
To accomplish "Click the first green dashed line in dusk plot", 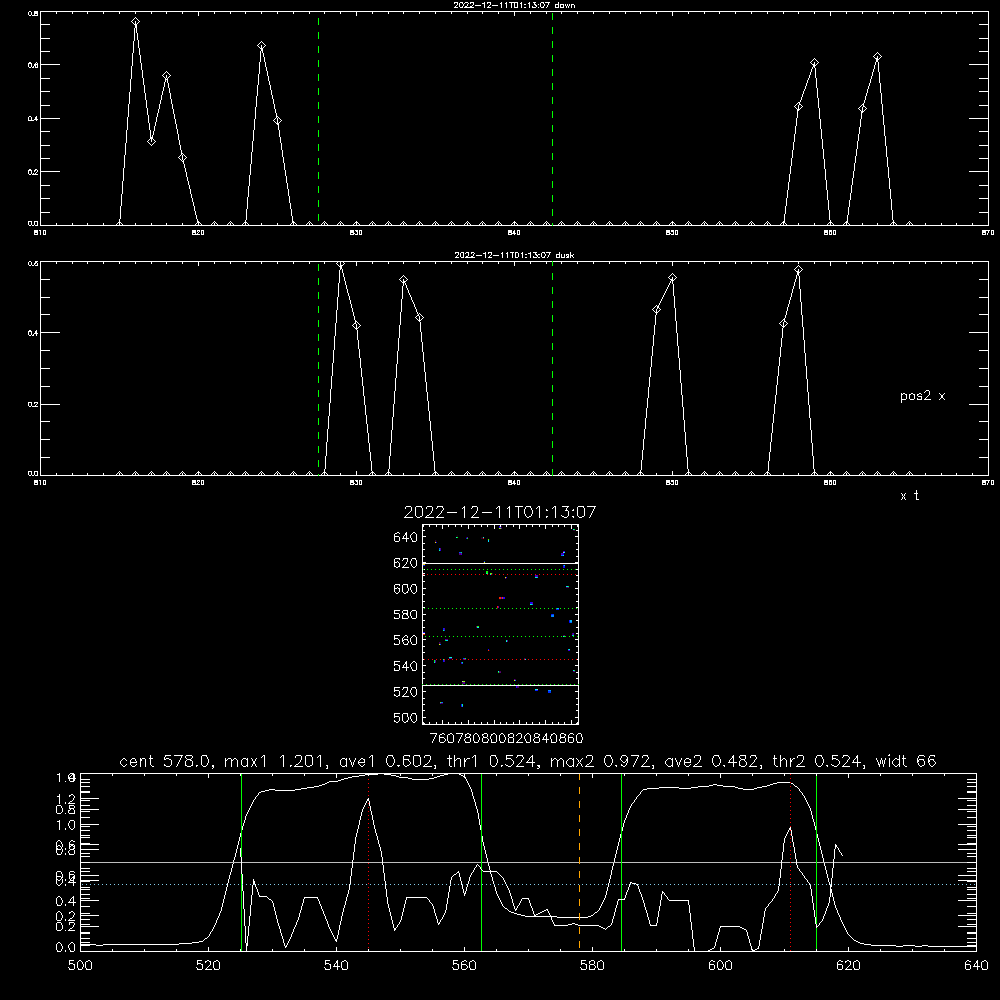I will [319, 369].
